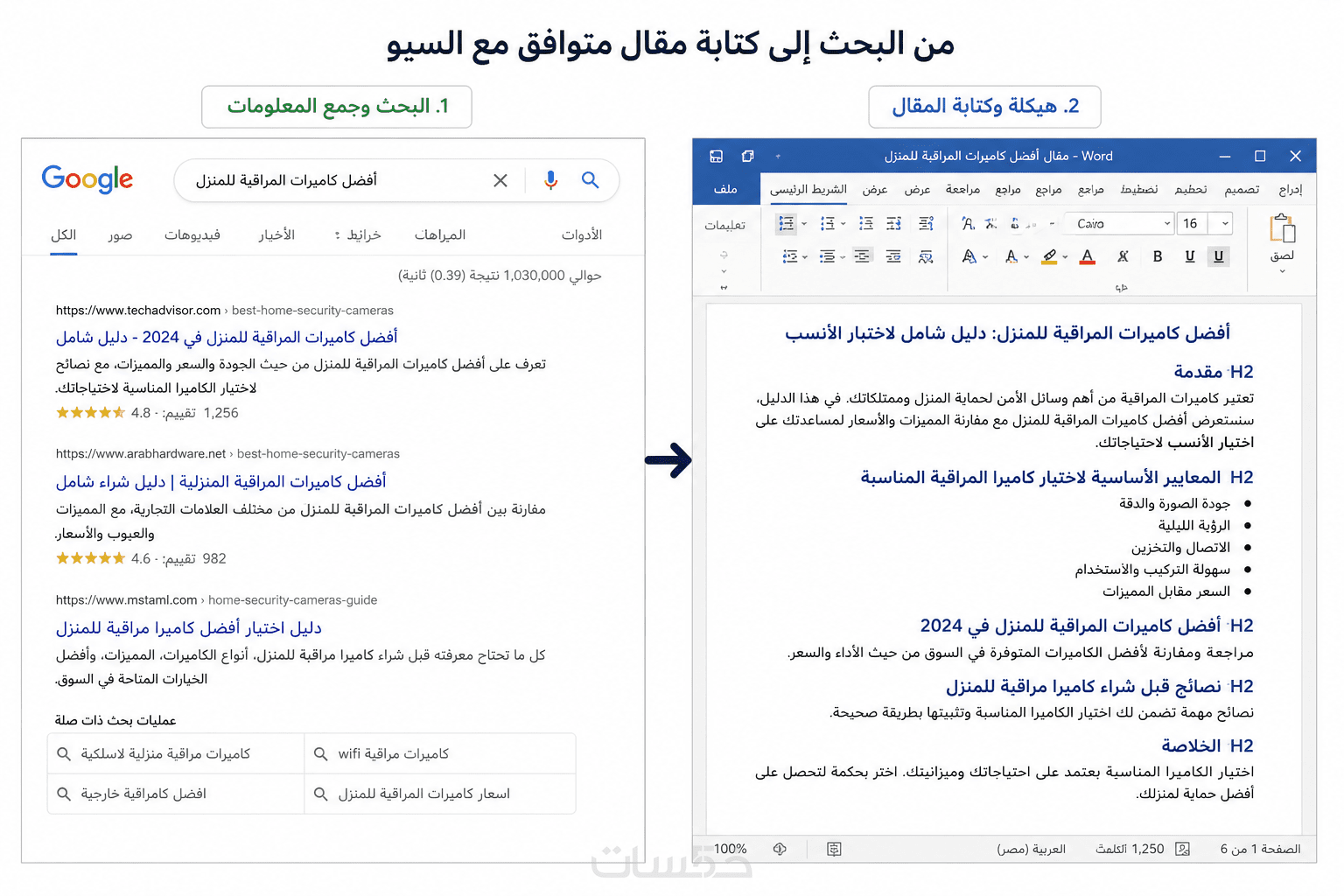Click the Google logo
Image resolution: width=1344 pixels, height=896 pixels.
coord(87,179)
